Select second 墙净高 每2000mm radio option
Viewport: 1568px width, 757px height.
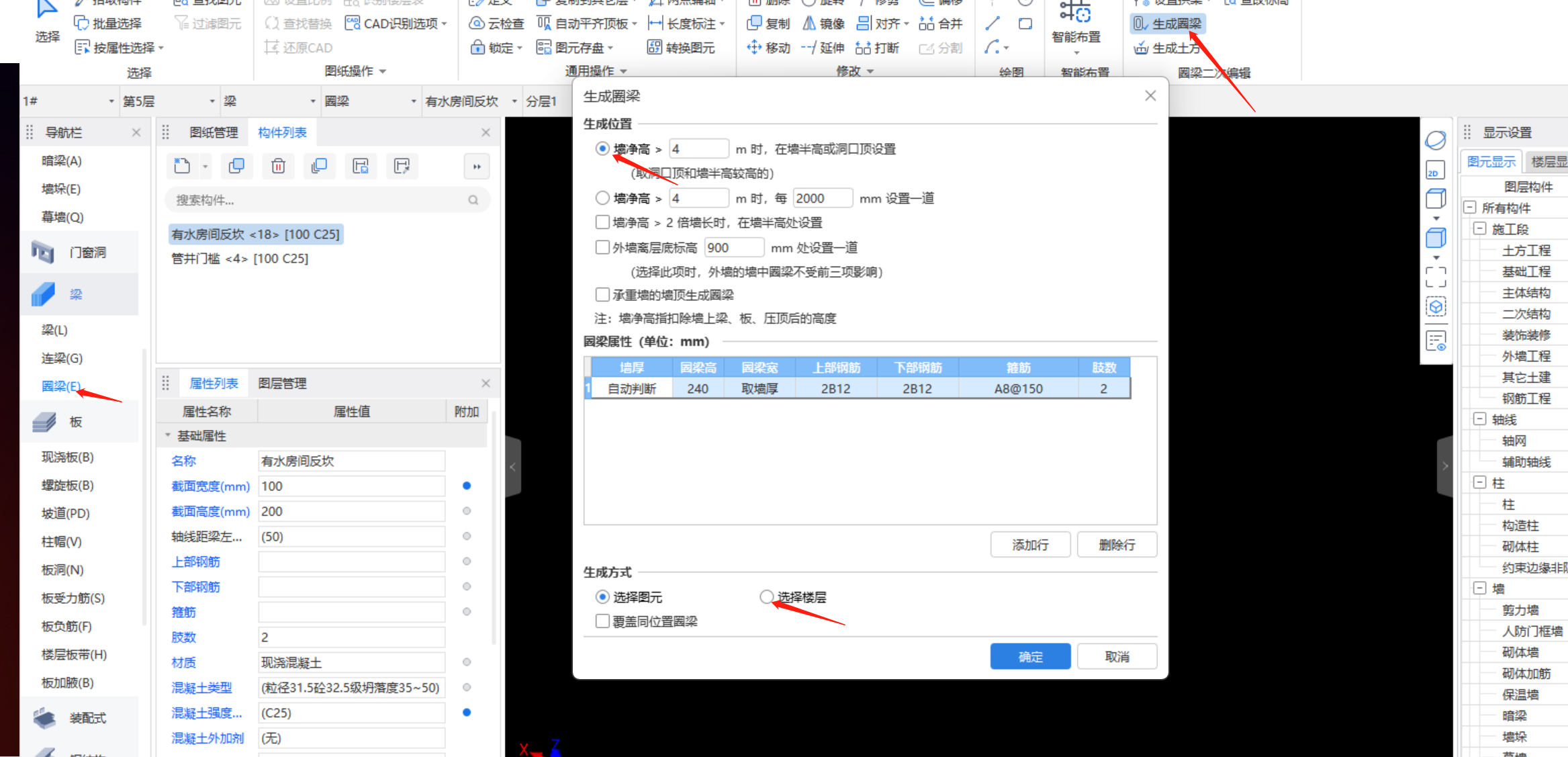pyautogui.click(x=602, y=198)
